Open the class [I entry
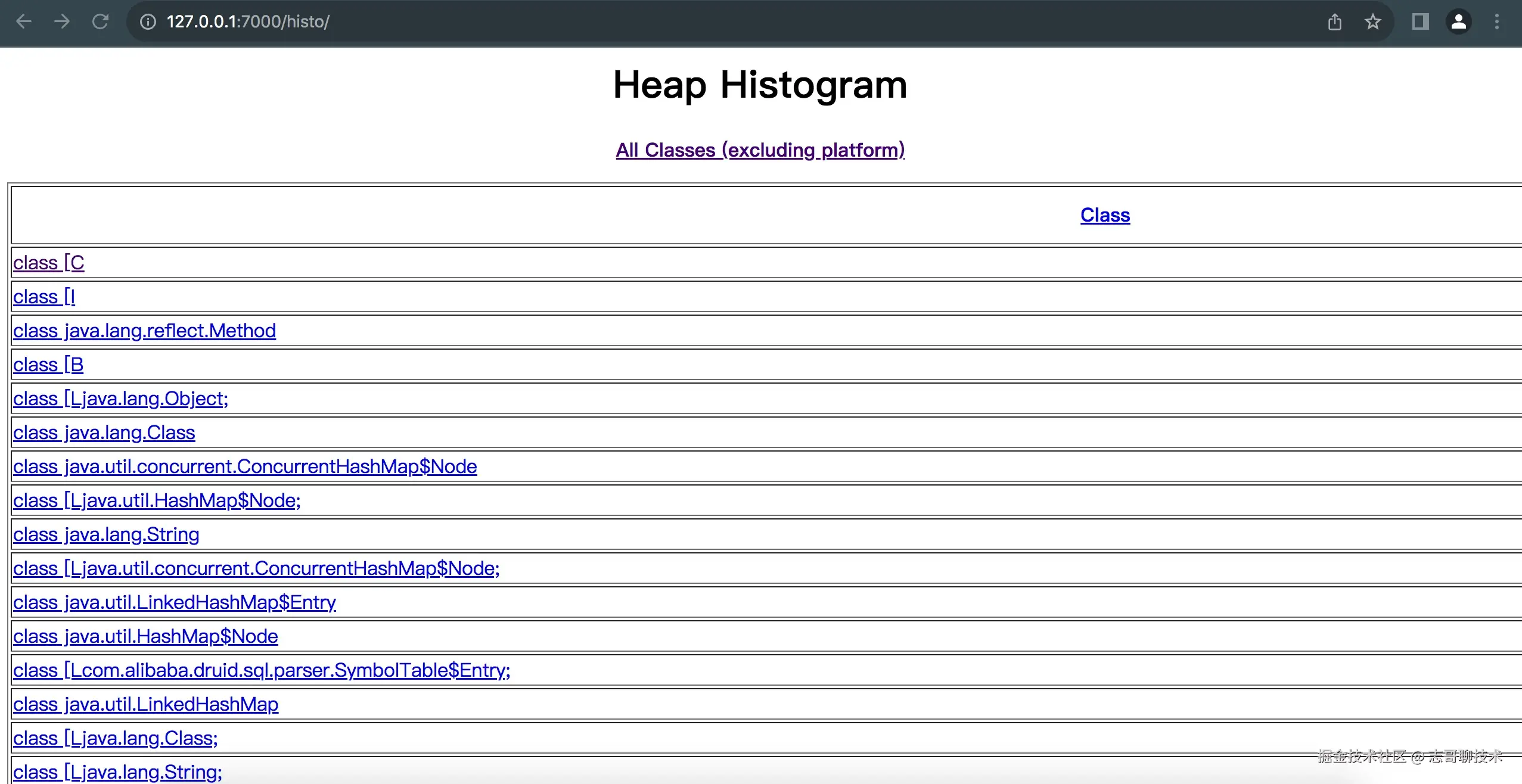The width and height of the screenshot is (1522, 784). [44, 297]
